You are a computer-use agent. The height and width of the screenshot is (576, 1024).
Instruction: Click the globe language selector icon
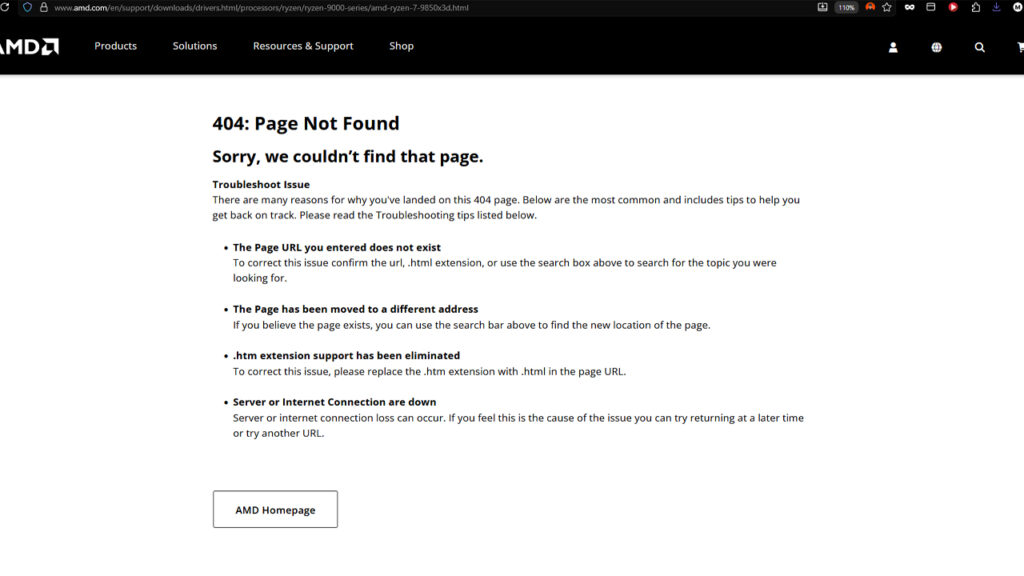pyautogui.click(x=936, y=47)
